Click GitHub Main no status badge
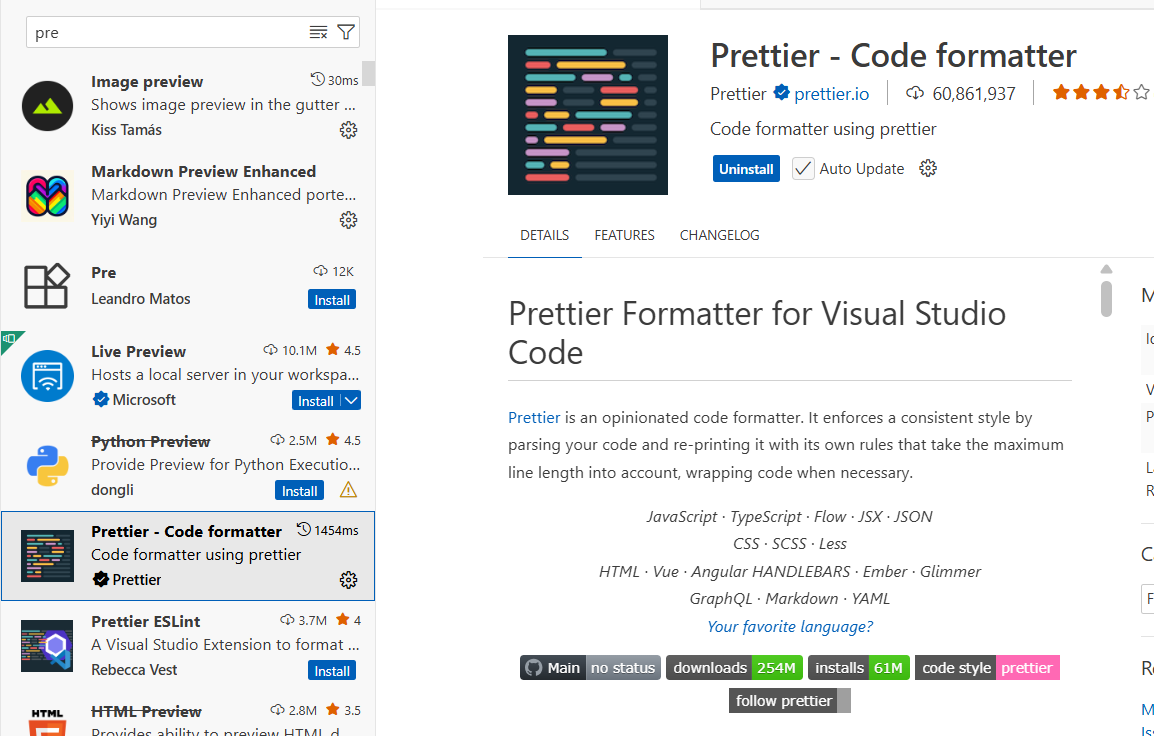Viewport: 1154px width, 736px height. coord(590,668)
